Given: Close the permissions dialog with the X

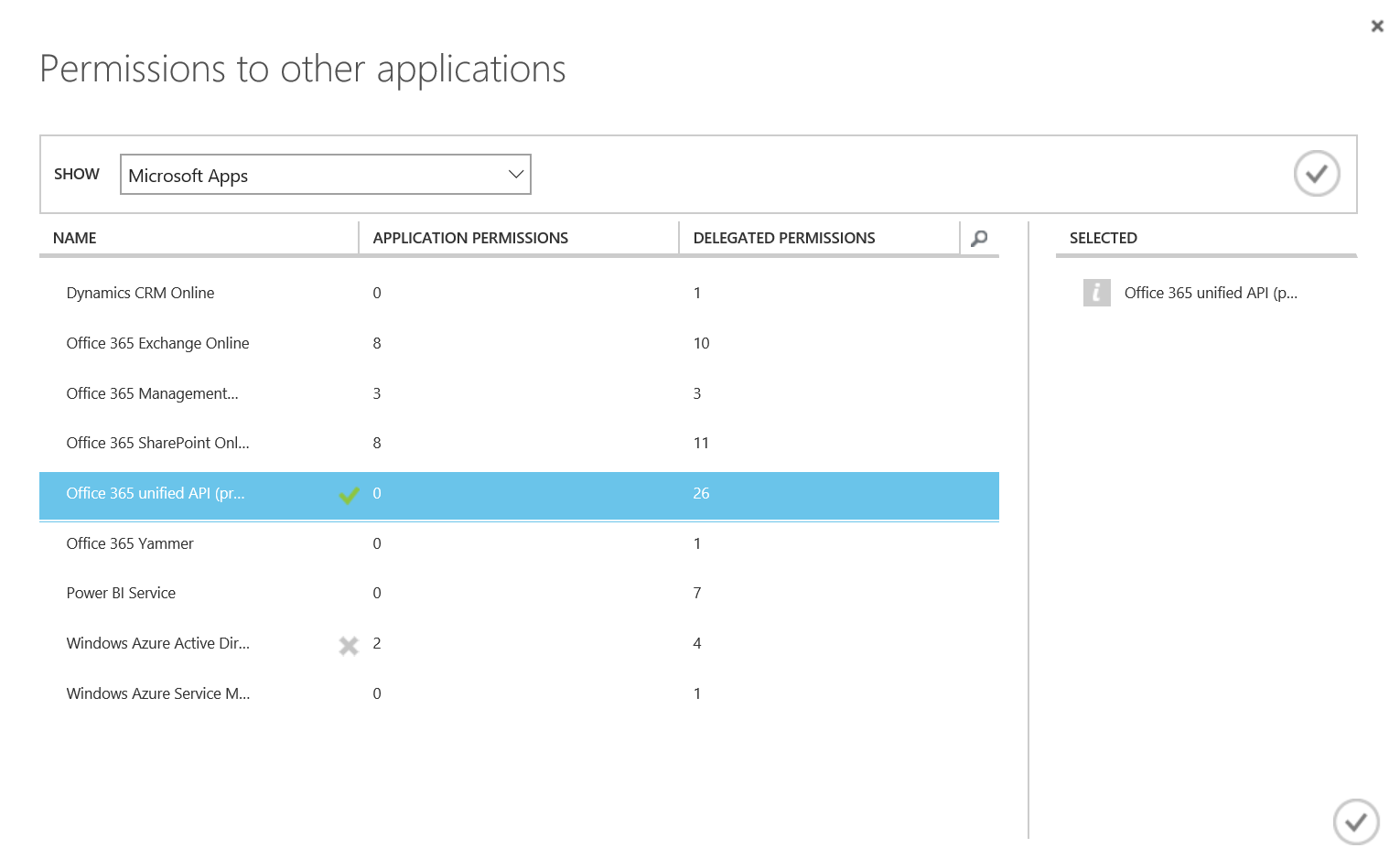Looking at the screenshot, I should [1377, 26].
